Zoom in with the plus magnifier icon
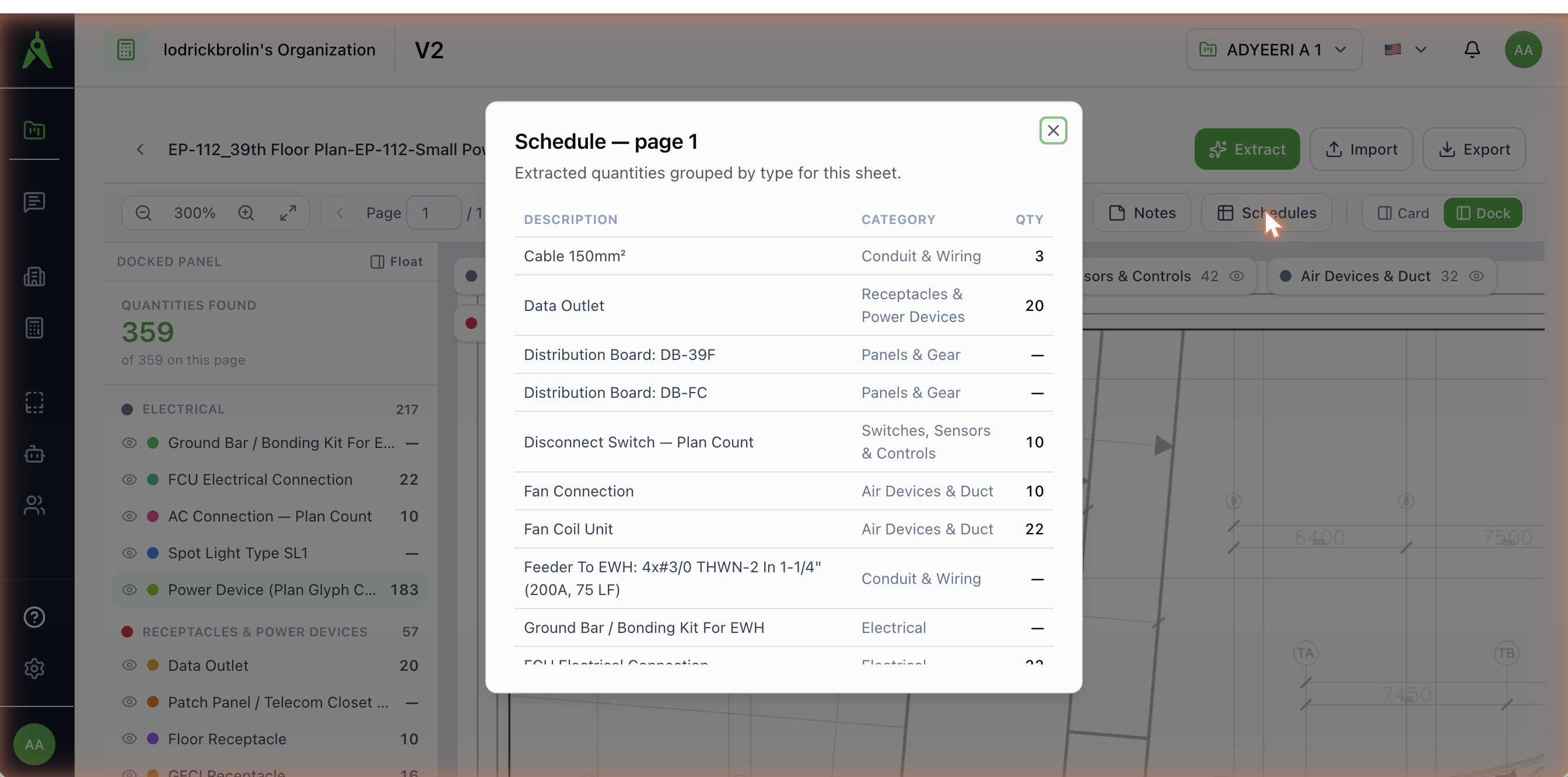Screen dimensions: 1568x777 click(x=246, y=212)
